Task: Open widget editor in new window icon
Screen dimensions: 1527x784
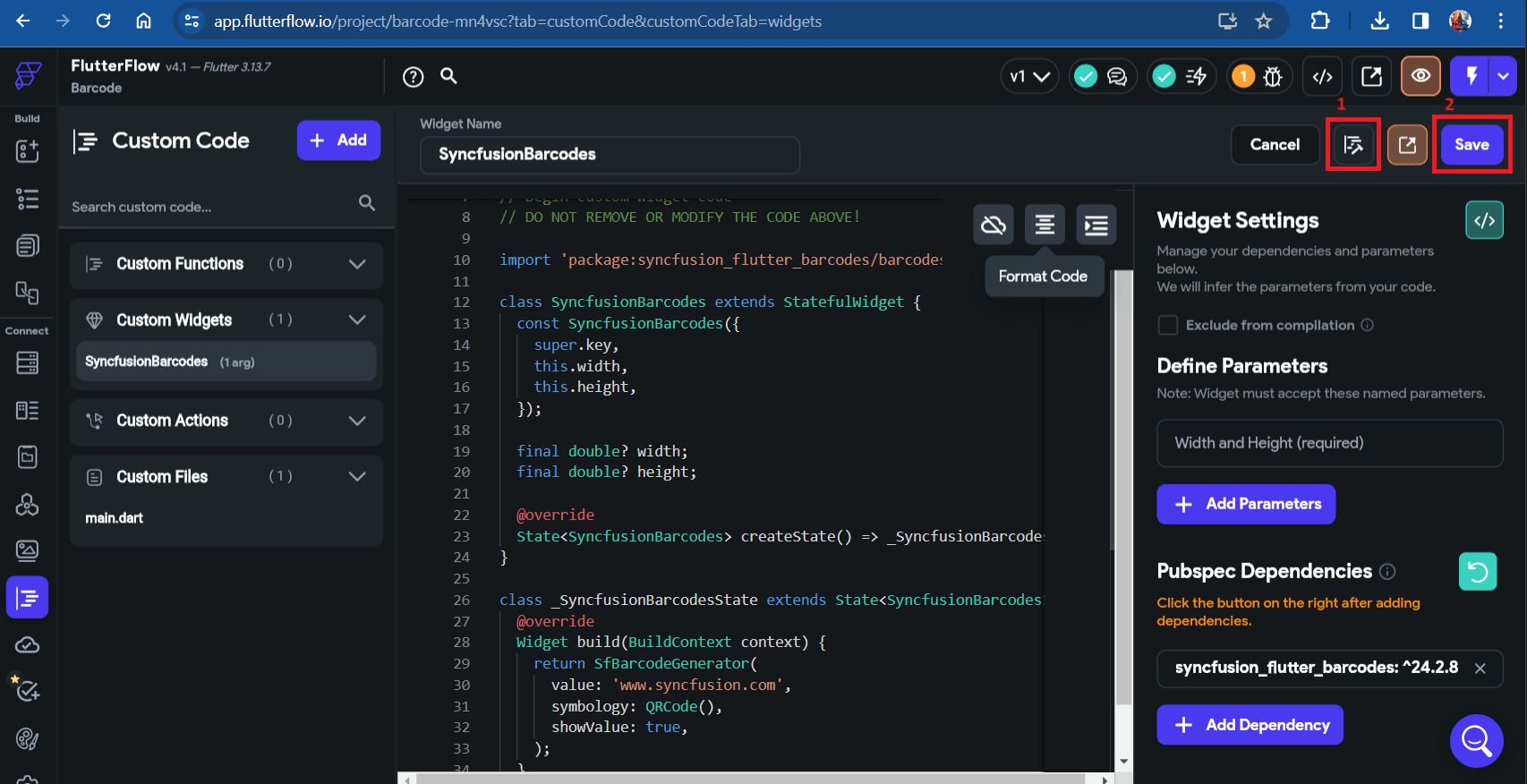Action: click(x=1407, y=145)
